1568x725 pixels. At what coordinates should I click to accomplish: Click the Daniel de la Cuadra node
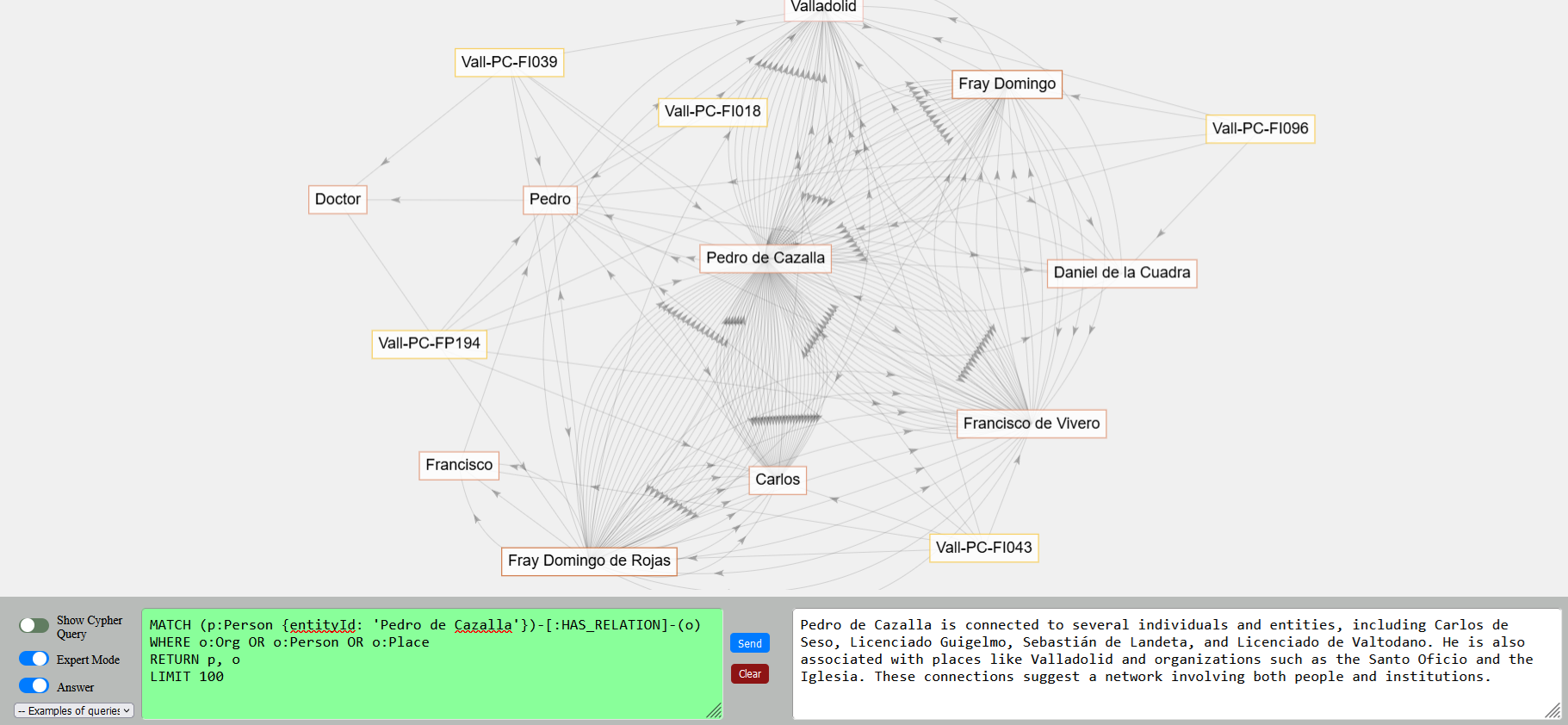[1122, 273]
